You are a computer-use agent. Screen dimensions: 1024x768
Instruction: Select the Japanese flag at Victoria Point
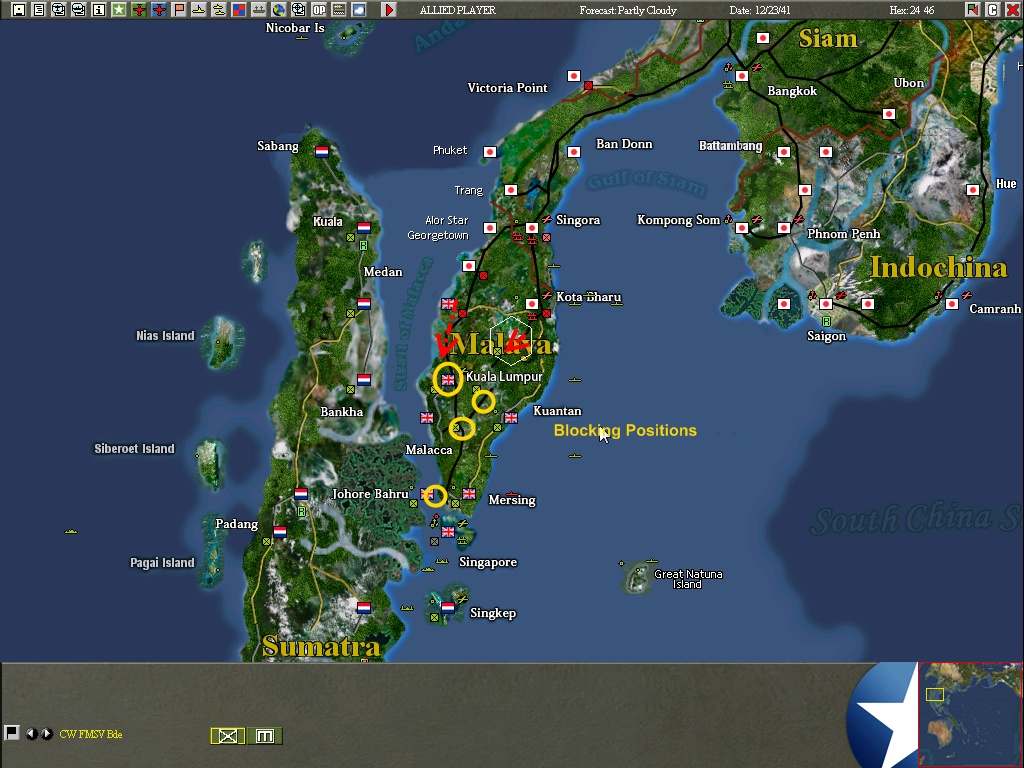pyautogui.click(x=574, y=76)
